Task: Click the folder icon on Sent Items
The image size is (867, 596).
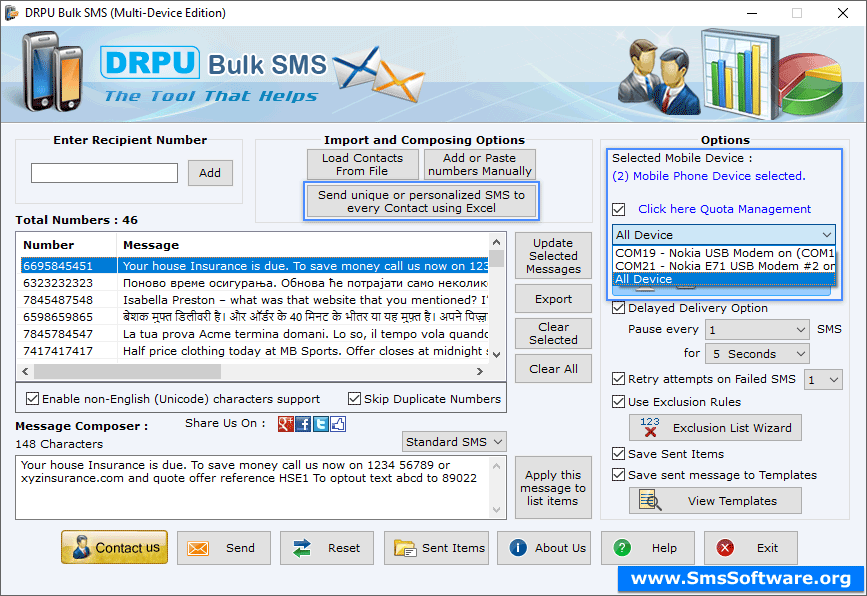Action: point(405,548)
